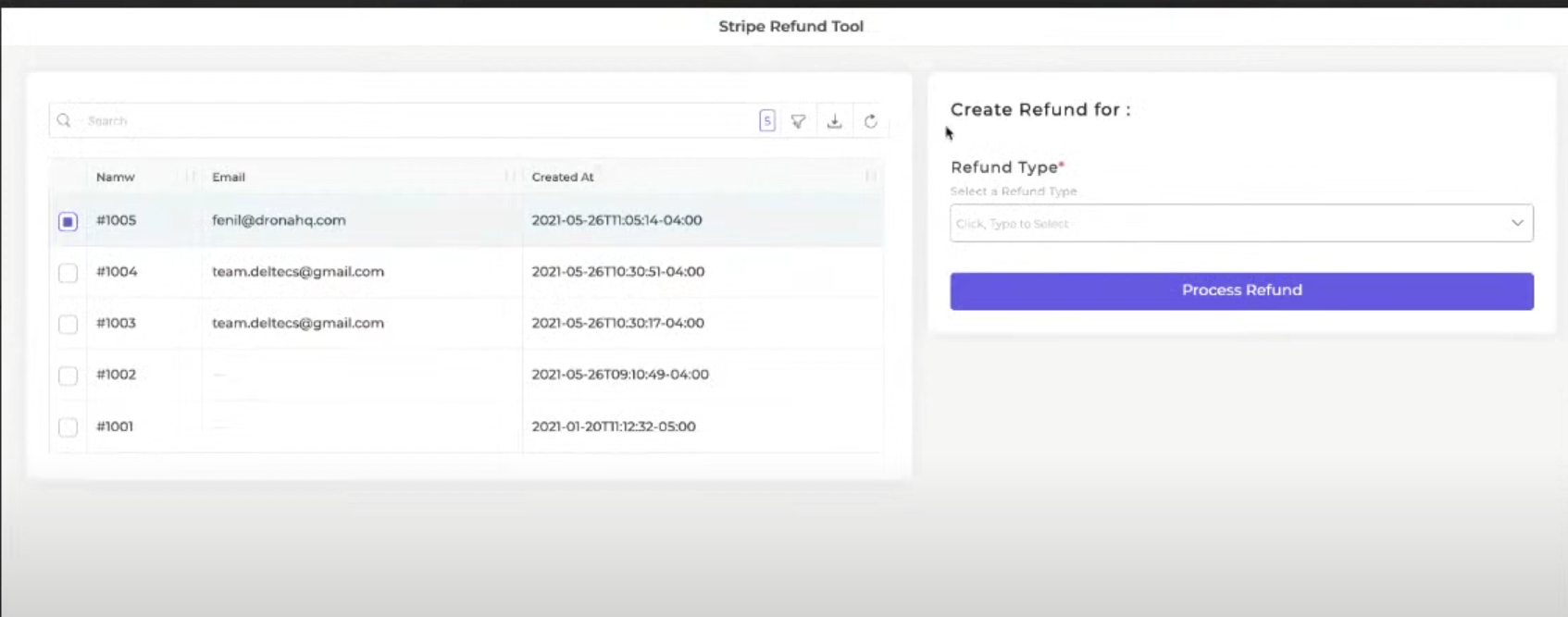The height and width of the screenshot is (617, 1568).
Task: Select the fenil@dronahq.com email cell
Action: (x=279, y=220)
